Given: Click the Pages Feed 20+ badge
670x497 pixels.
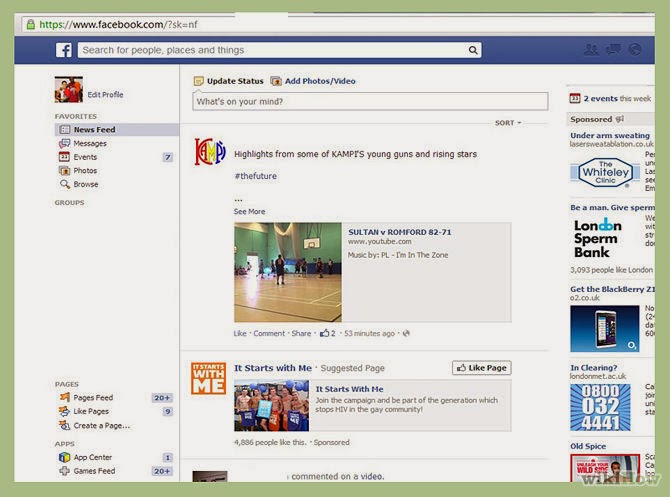Looking at the screenshot, I should pos(162,398).
